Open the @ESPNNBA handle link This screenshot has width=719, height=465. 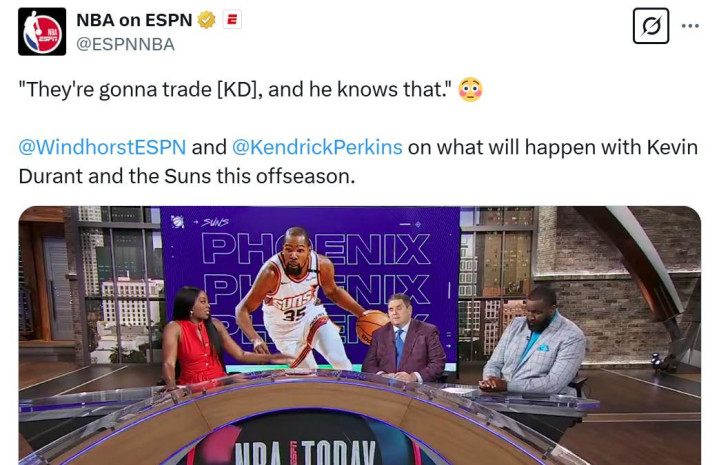(x=125, y=44)
